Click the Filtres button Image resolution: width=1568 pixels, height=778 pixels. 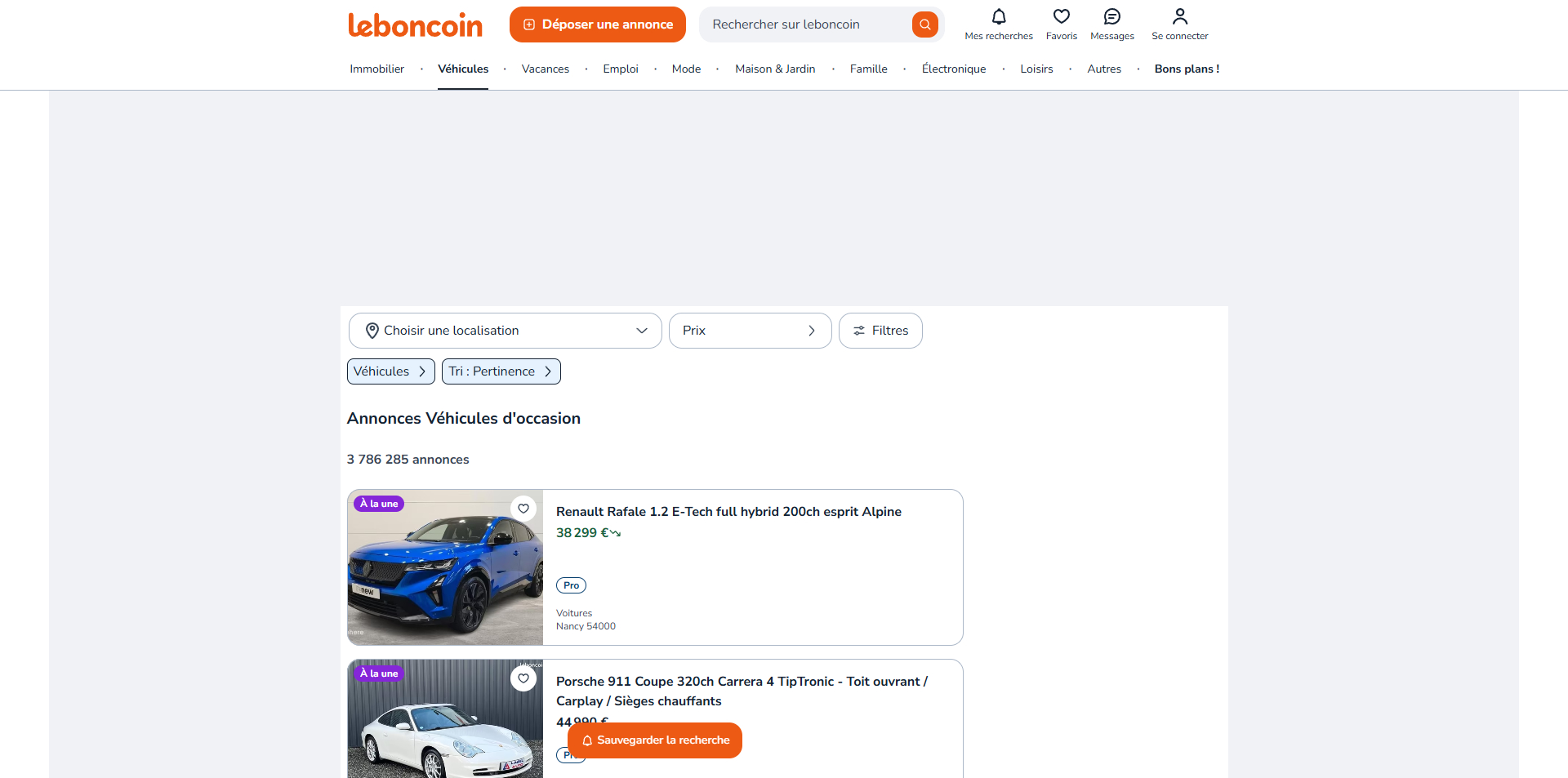(880, 331)
